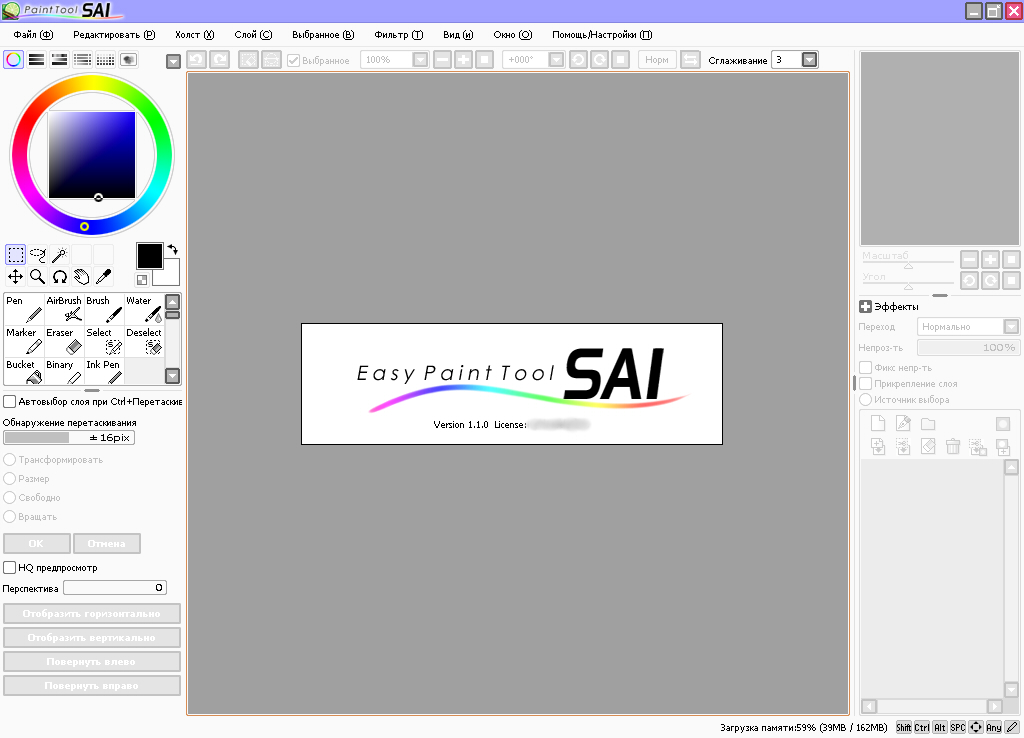Select the Вращать radio button
Image resolution: width=1024 pixels, height=738 pixels.
(10, 516)
